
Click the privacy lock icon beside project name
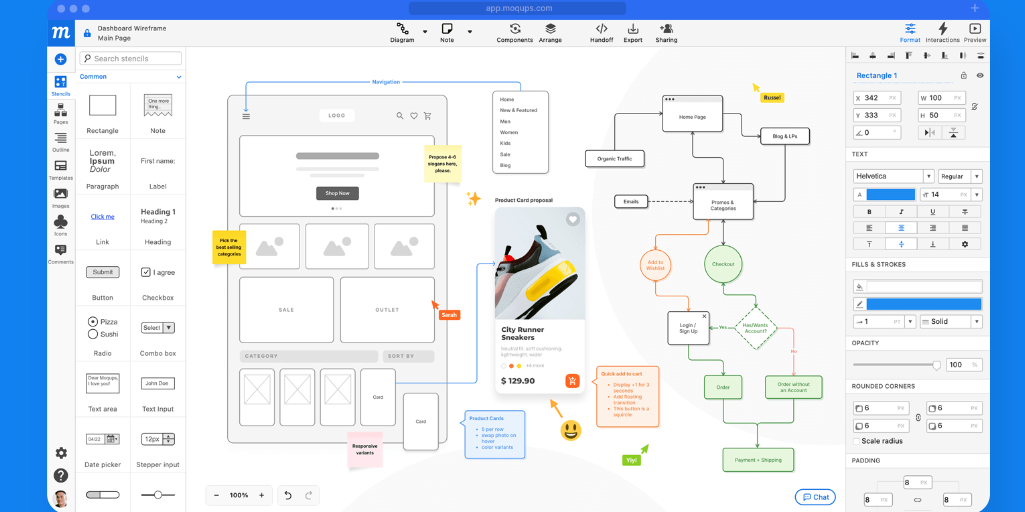(87, 33)
